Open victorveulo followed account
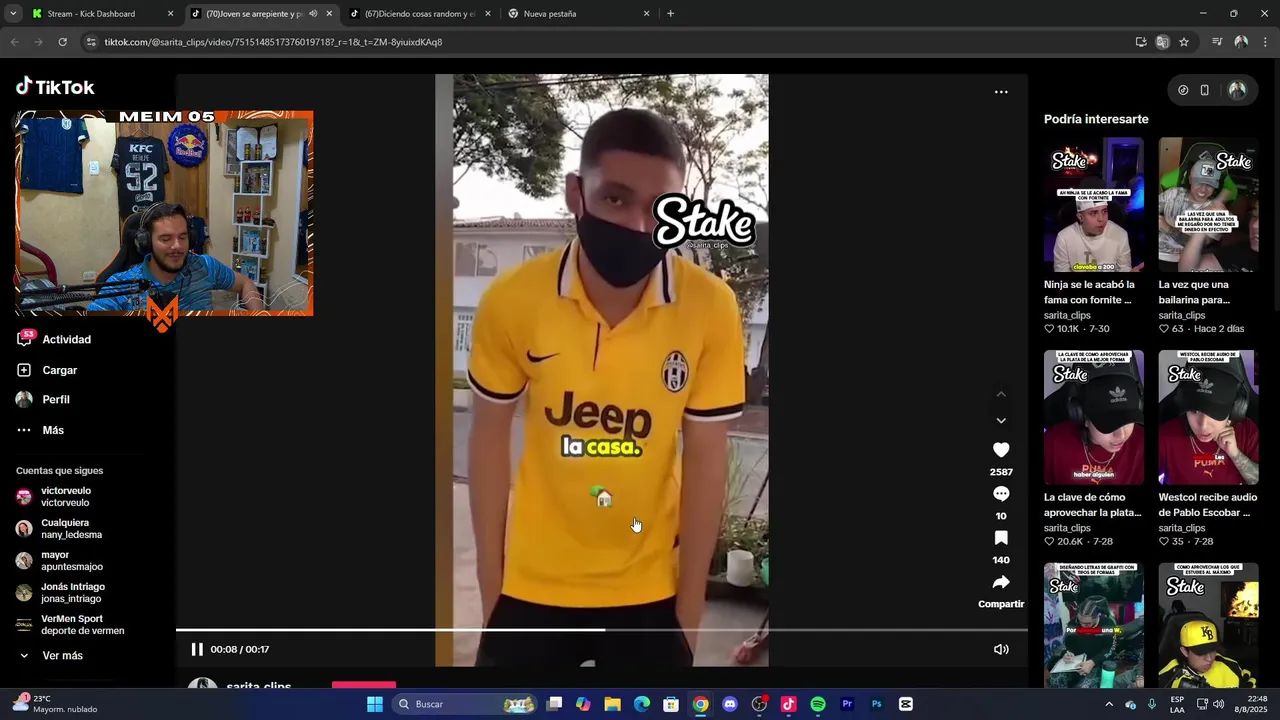The width and height of the screenshot is (1280, 720). [65, 497]
